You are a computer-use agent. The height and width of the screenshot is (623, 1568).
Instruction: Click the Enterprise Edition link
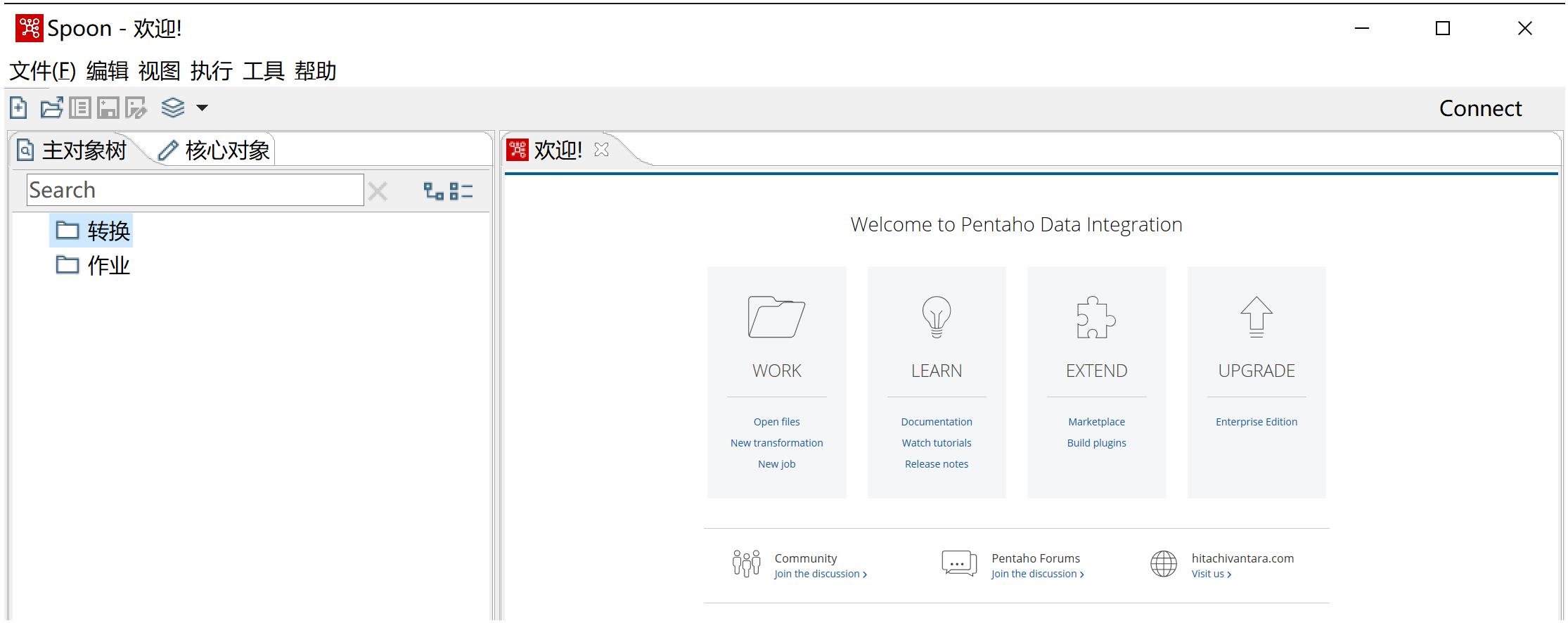tap(1257, 422)
